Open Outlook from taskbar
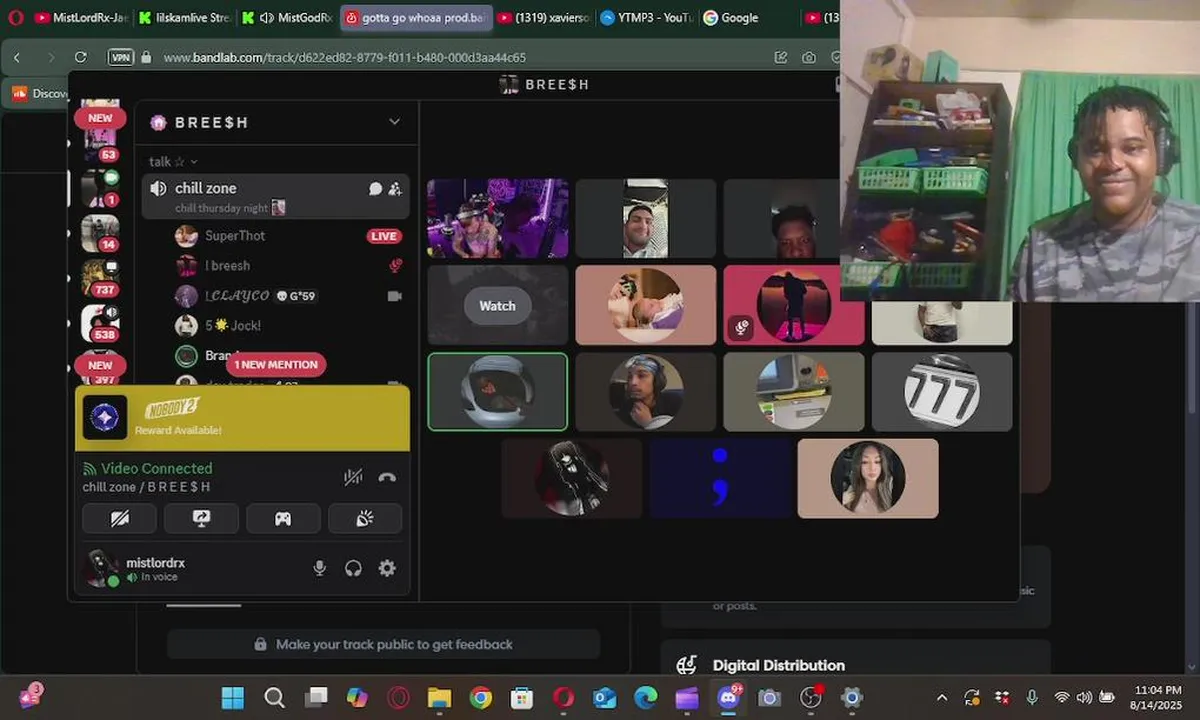Screen dimensions: 1200x720 605,697
